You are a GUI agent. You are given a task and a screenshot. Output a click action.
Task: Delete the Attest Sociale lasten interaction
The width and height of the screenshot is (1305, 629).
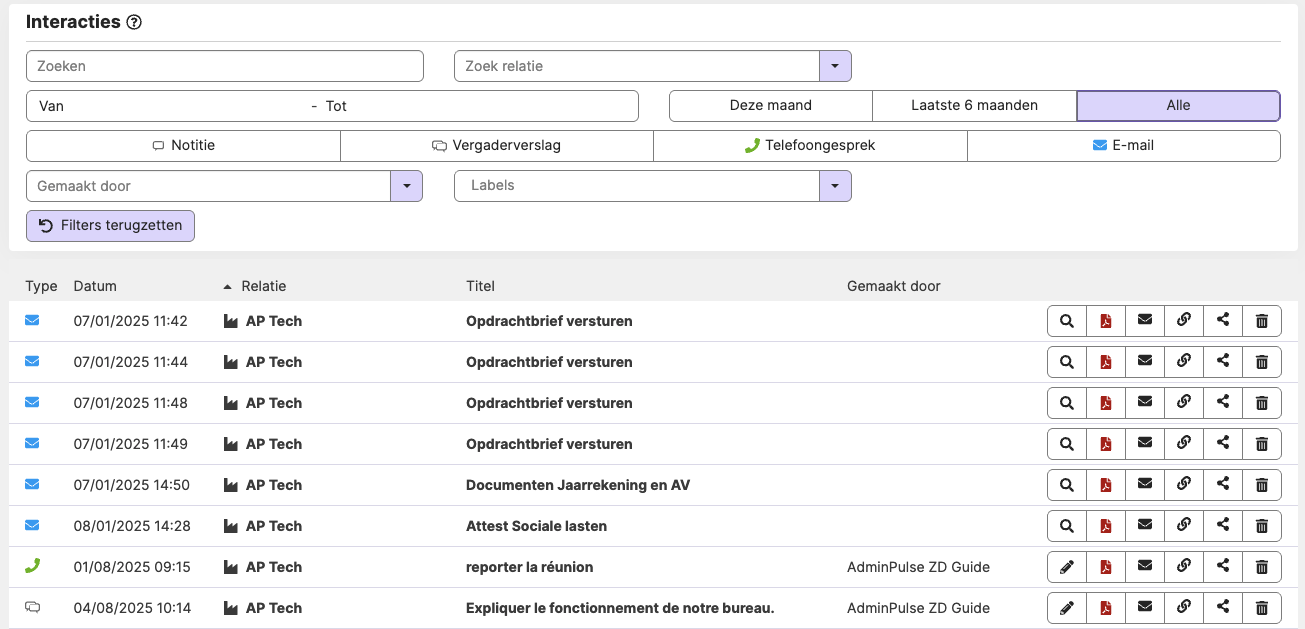[x=1262, y=526]
